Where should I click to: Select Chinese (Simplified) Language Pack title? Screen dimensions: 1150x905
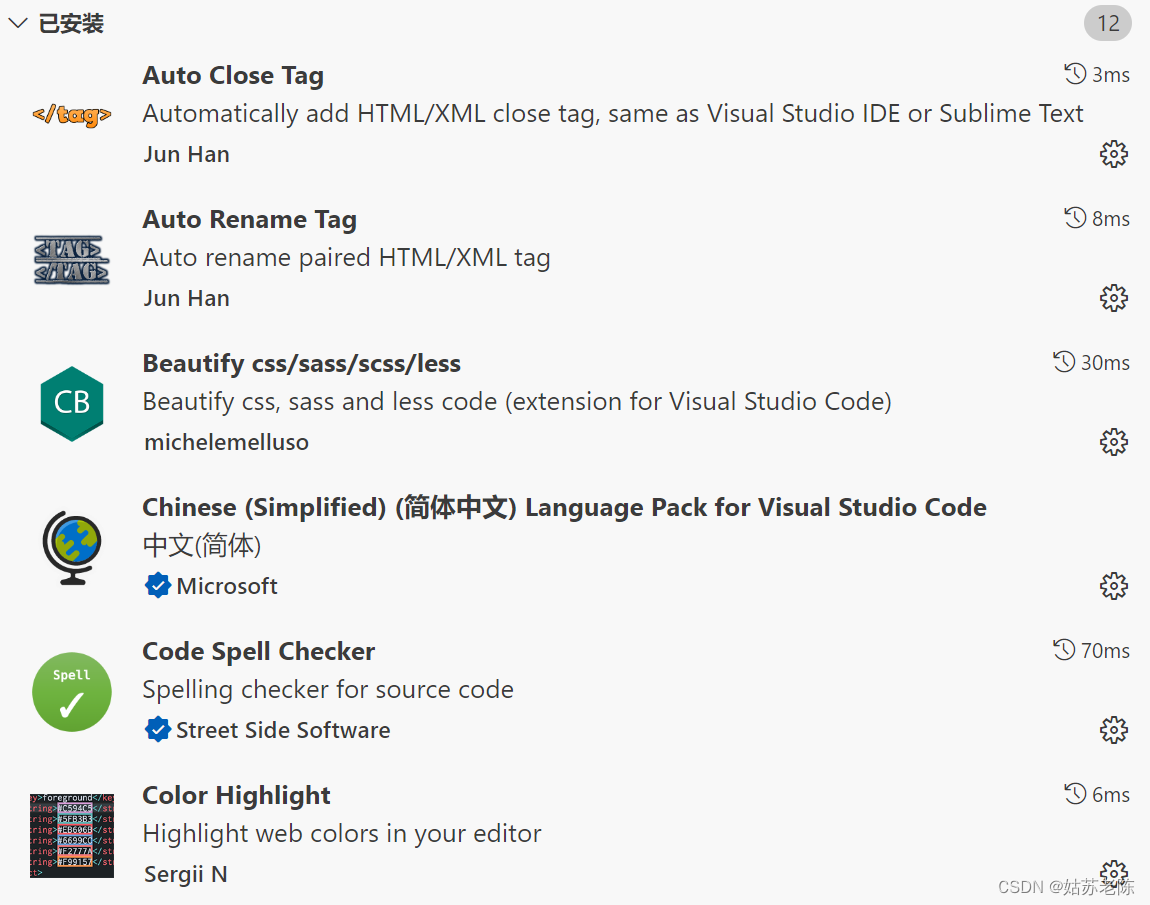(565, 508)
